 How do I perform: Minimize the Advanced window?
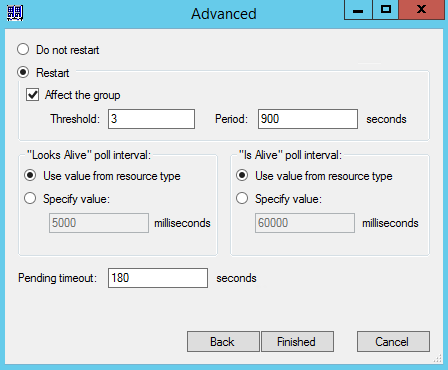tap(358, 10)
